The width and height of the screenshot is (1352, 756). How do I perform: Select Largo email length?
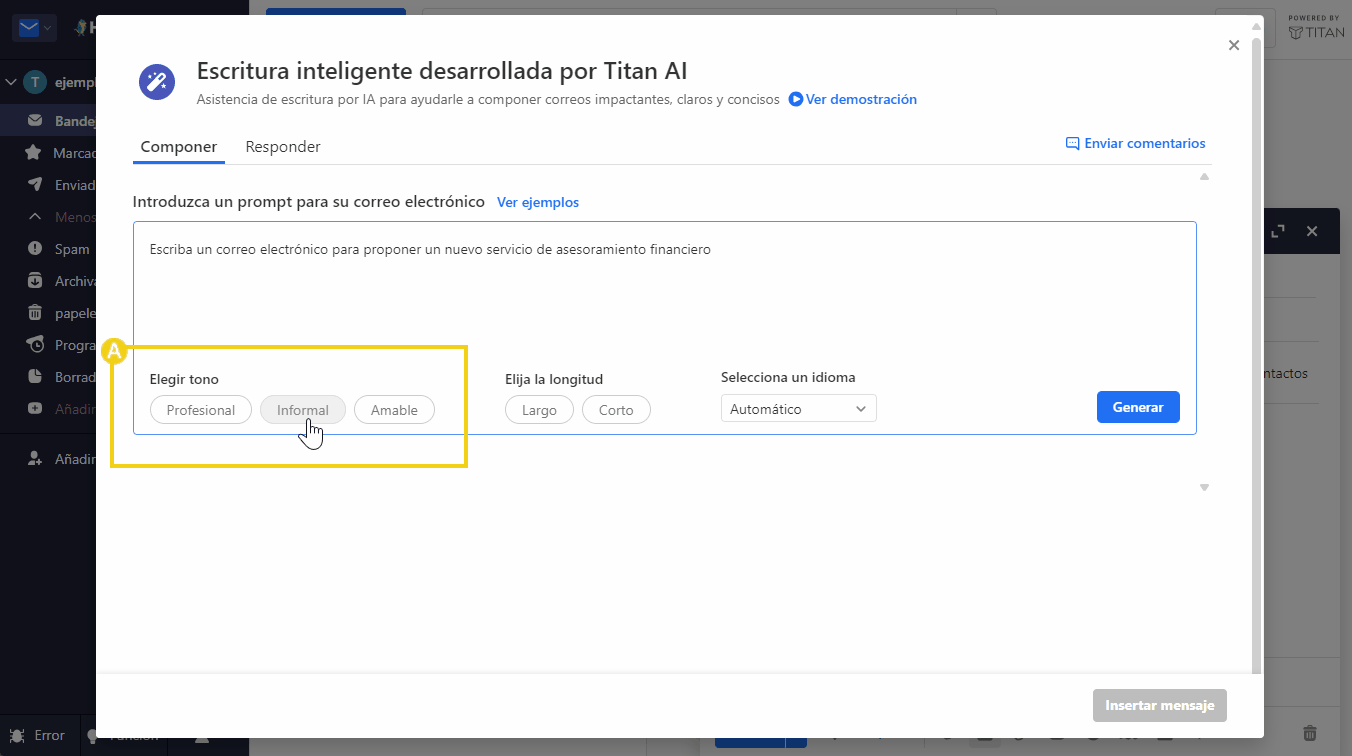[x=539, y=410]
